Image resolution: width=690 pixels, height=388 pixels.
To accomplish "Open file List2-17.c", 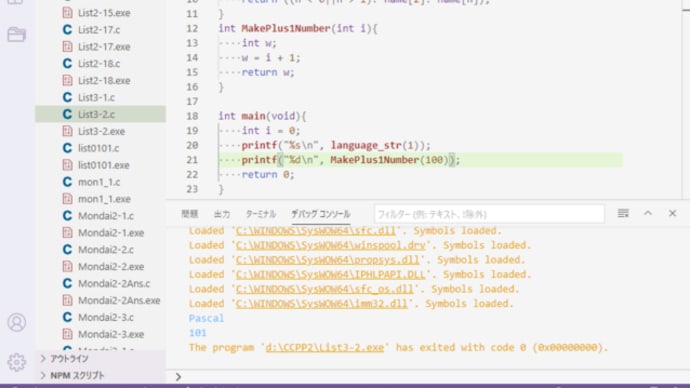I will (99, 29).
